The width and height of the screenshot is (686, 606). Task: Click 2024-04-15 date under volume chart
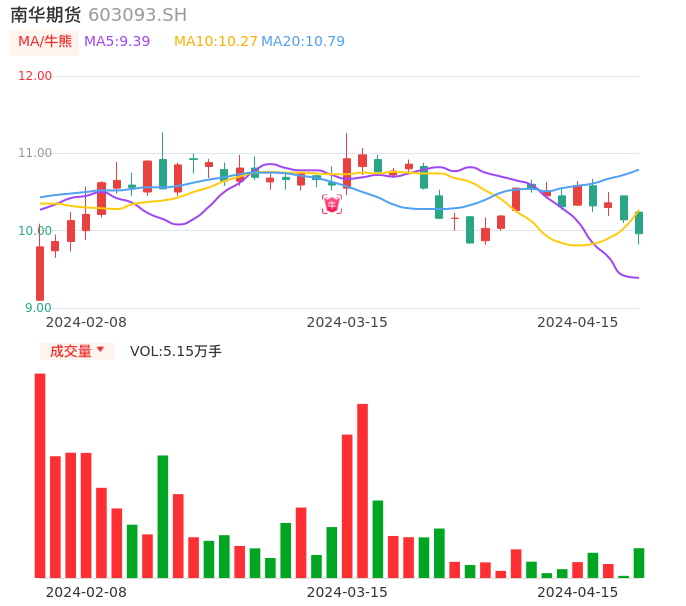click(577, 592)
